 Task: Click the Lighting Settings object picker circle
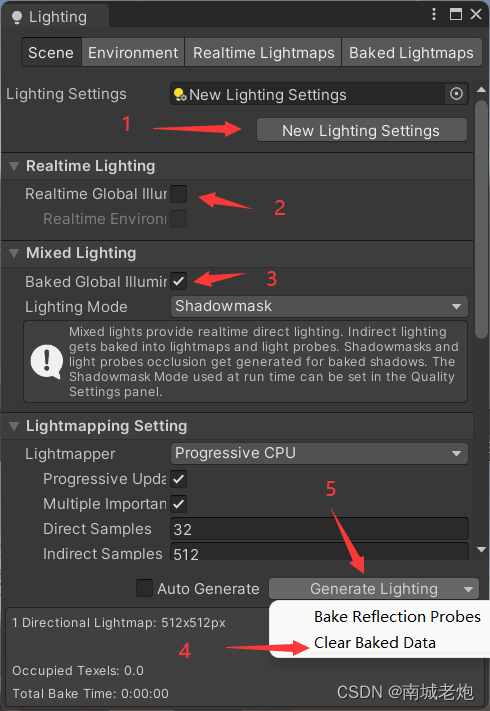click(456, 94)
